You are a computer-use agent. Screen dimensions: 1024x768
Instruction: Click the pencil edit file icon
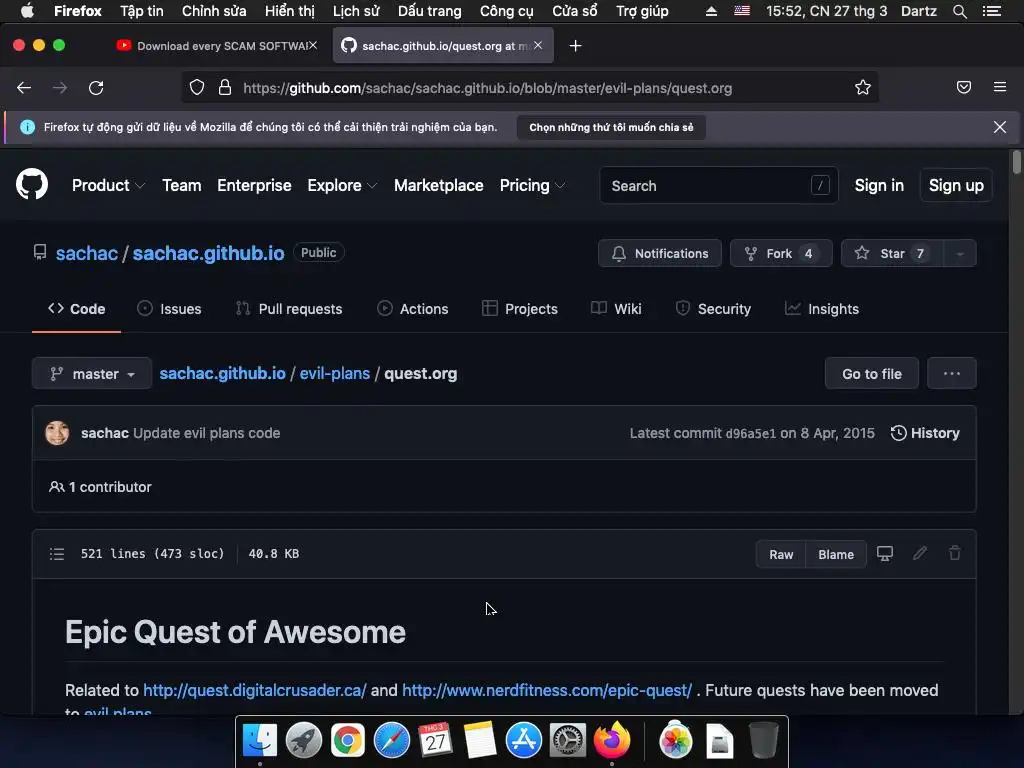coord(920,553)
